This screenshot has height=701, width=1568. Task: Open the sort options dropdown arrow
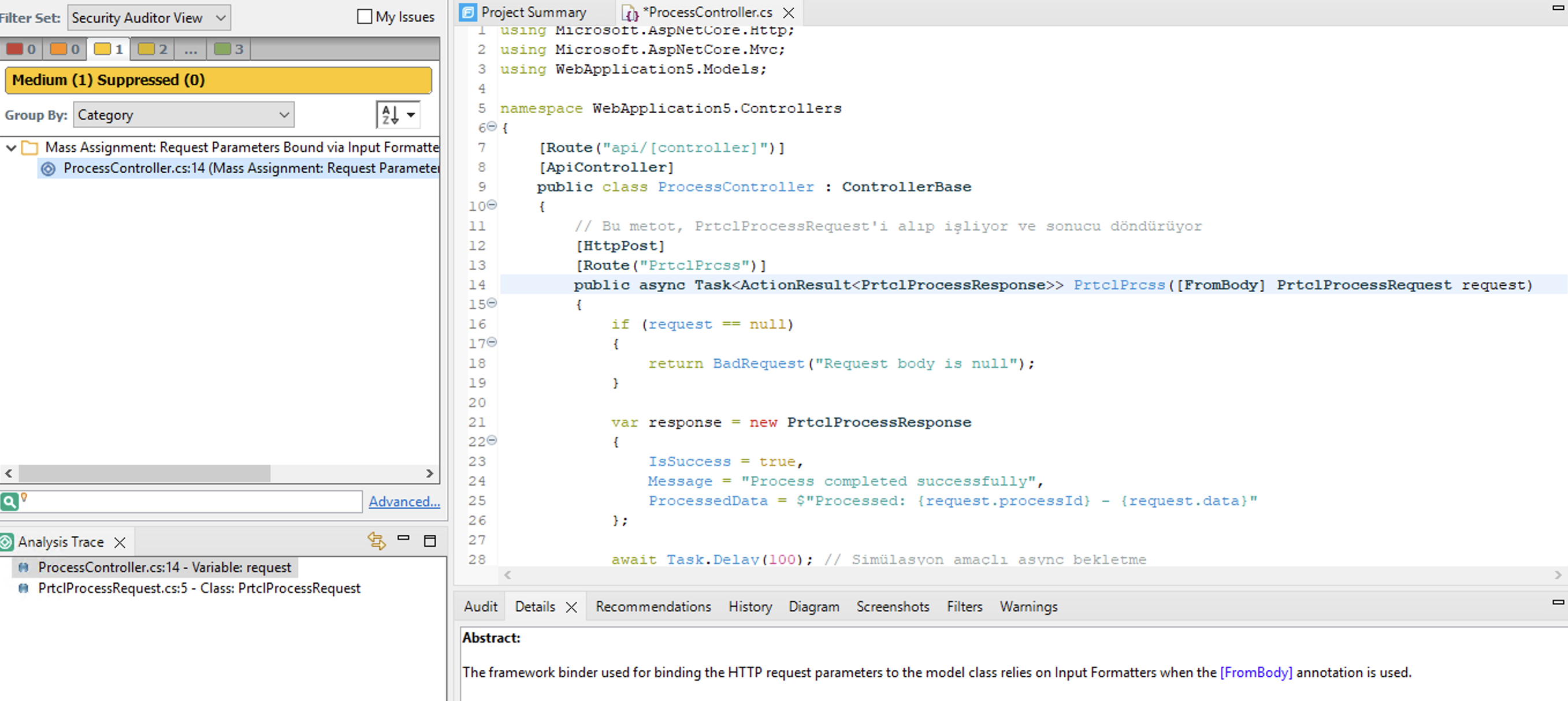[411, 115]
